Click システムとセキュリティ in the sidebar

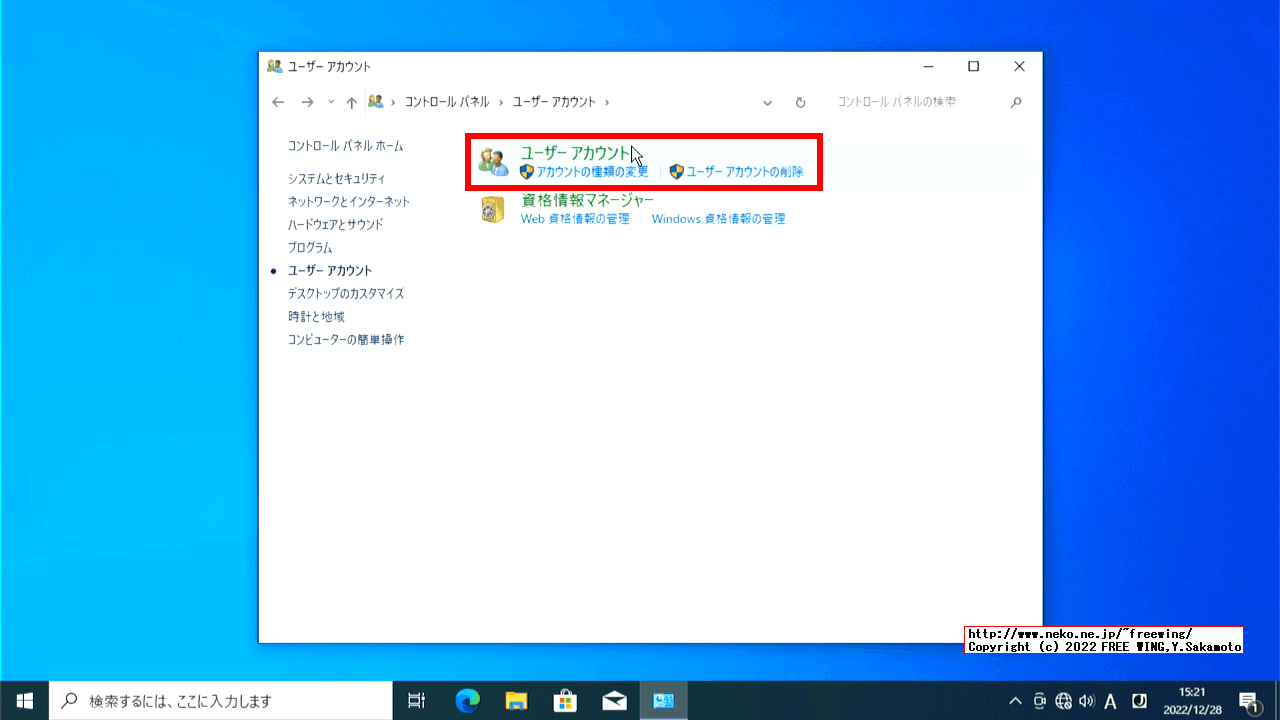339,178
